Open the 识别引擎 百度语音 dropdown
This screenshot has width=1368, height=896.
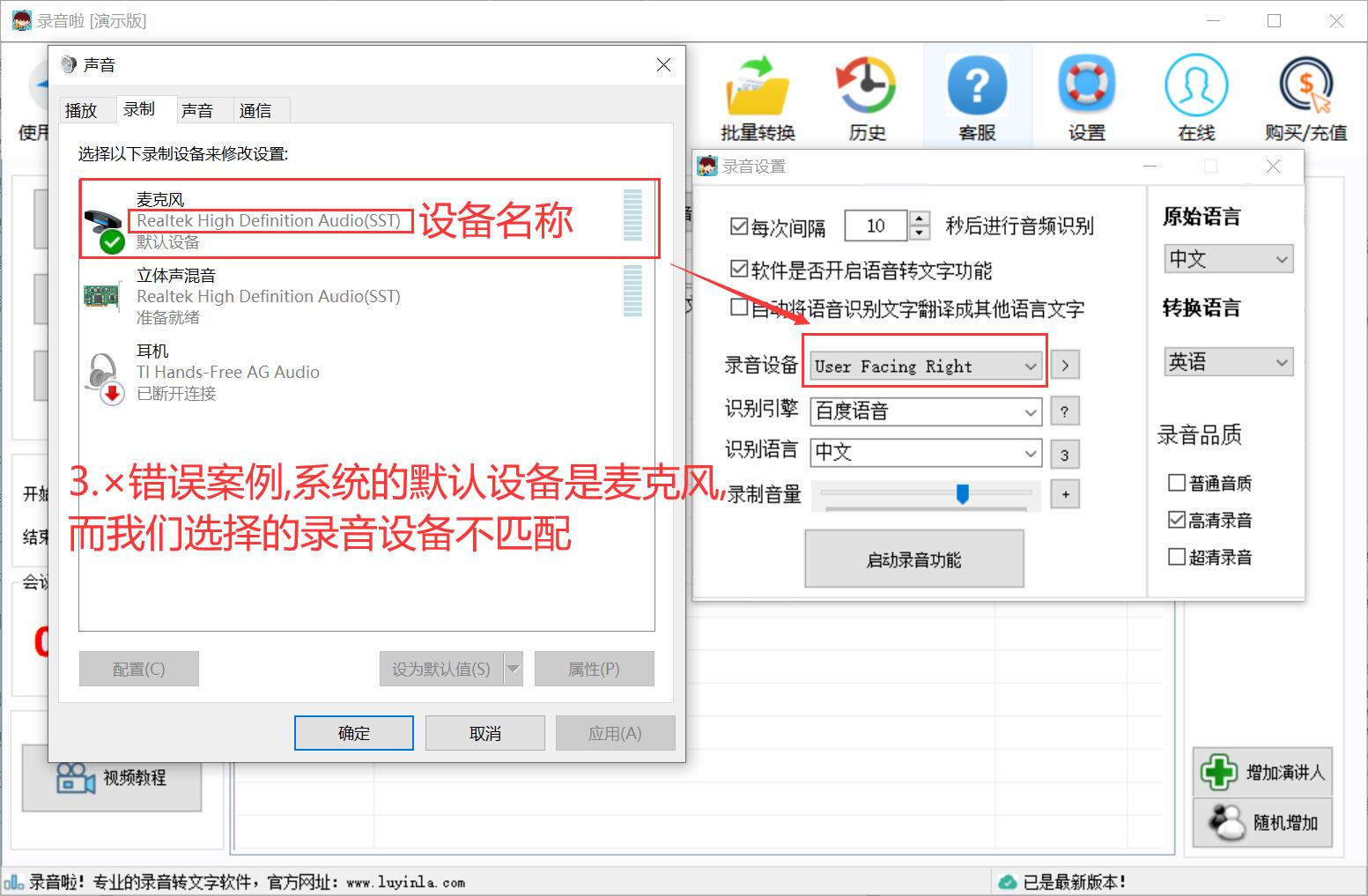click(926, 411)
